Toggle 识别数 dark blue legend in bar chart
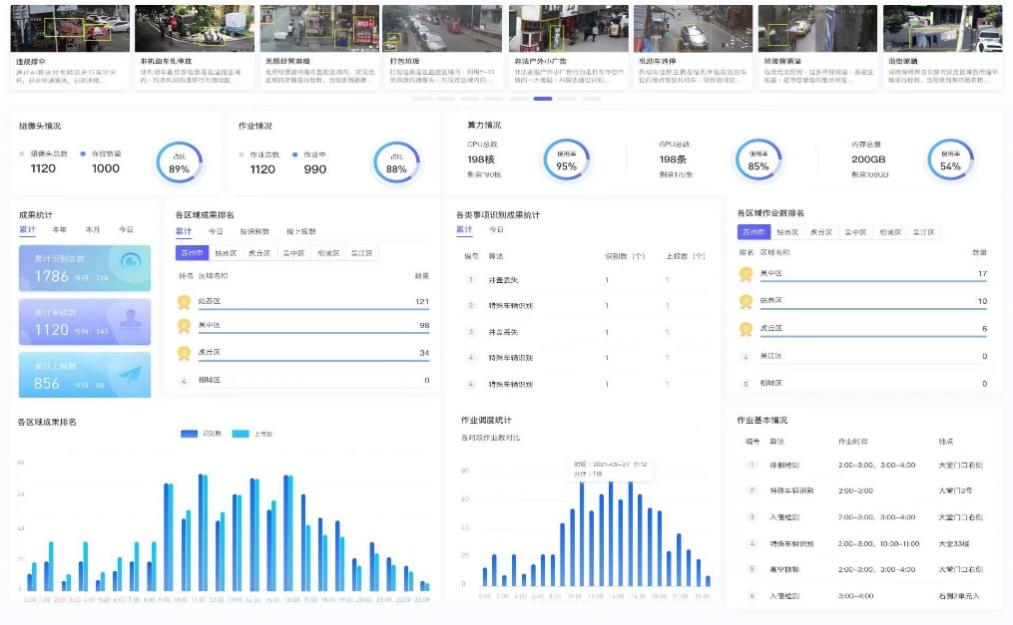The height and width of the screenshot is (625, 1013). [190, 434]
